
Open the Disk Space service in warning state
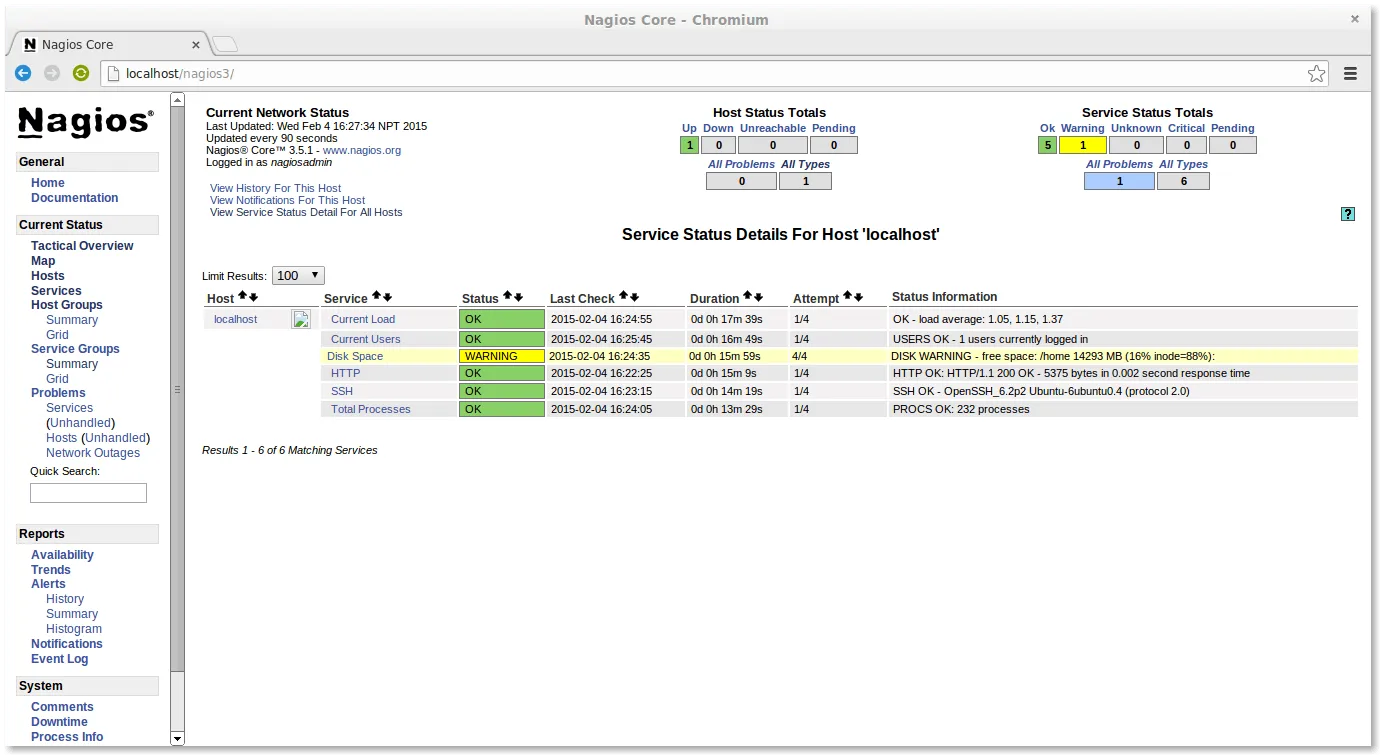tap(355, 356)
